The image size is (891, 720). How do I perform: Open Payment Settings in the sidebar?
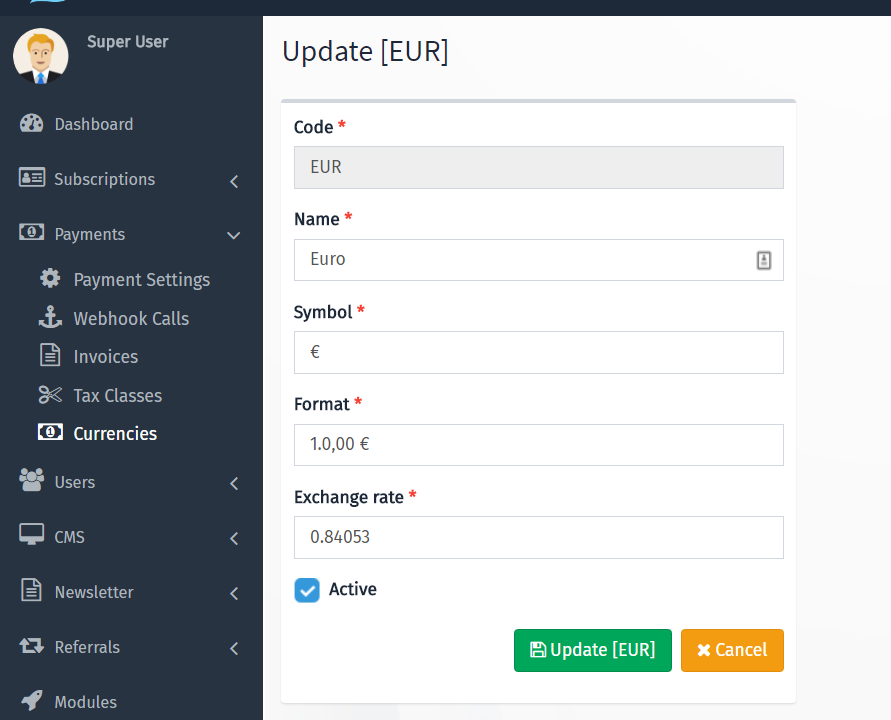point(141,280)
